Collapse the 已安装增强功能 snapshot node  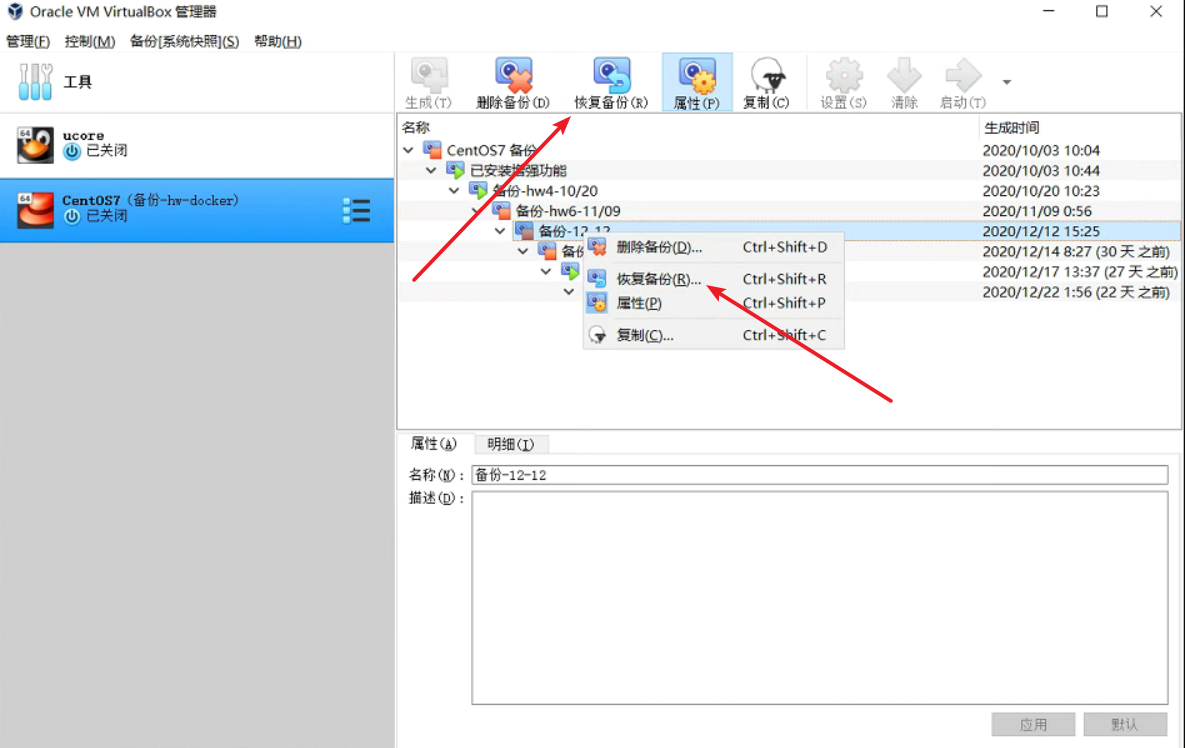pos(431,170)
